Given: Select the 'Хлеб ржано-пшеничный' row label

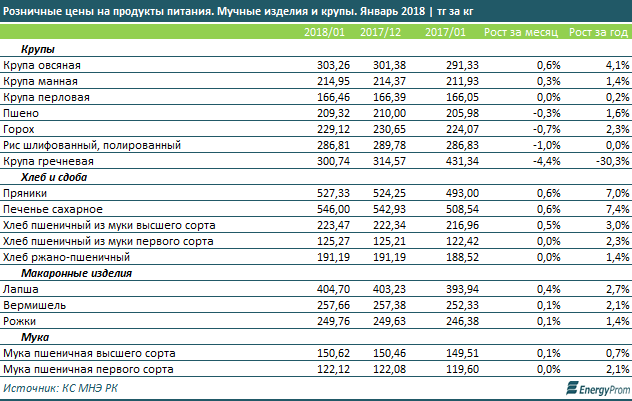Looking at the screenshot, I should (x=69, y=257).
